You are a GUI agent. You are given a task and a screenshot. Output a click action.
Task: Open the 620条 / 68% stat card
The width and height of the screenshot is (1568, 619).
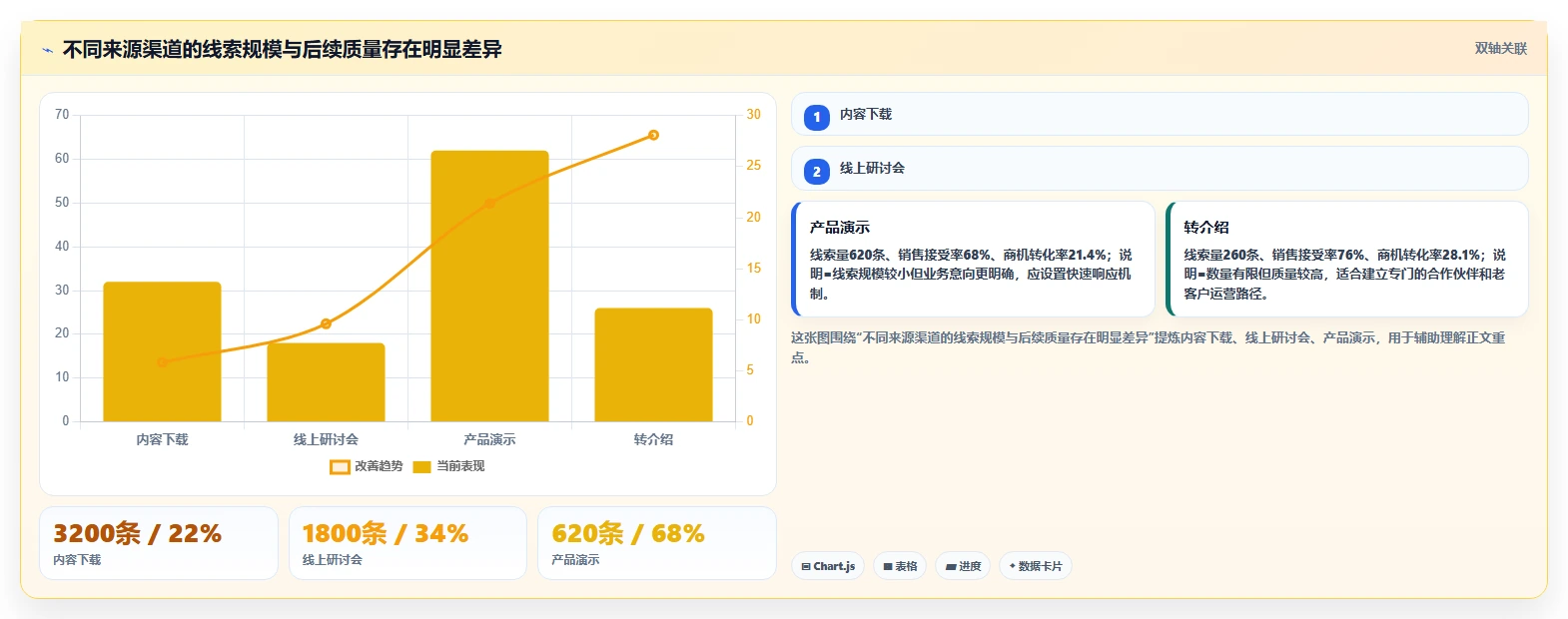[x=657, y=543]
